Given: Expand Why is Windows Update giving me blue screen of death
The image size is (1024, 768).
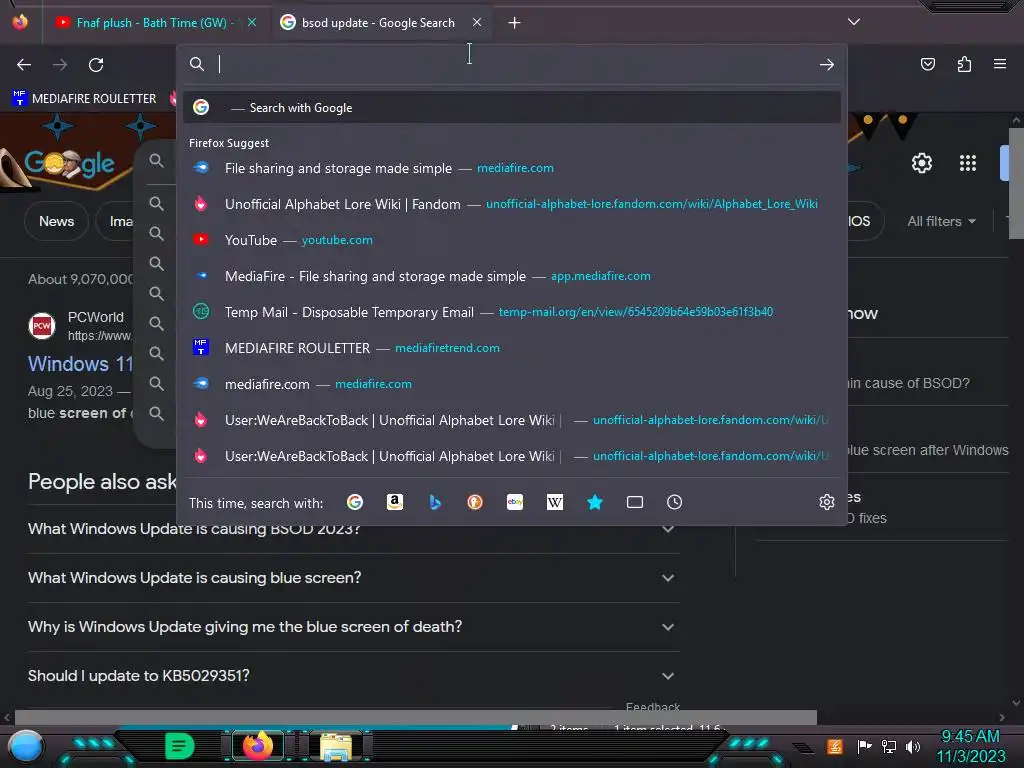Looking at the screenshot, I should coord(353,627).
